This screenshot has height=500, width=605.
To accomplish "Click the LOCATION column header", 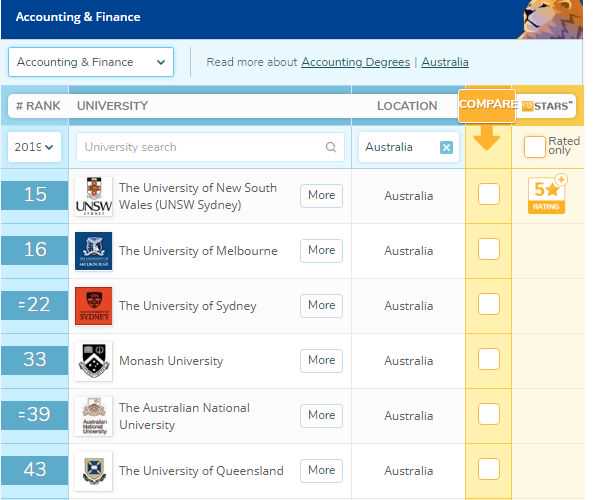I will 406,105.
